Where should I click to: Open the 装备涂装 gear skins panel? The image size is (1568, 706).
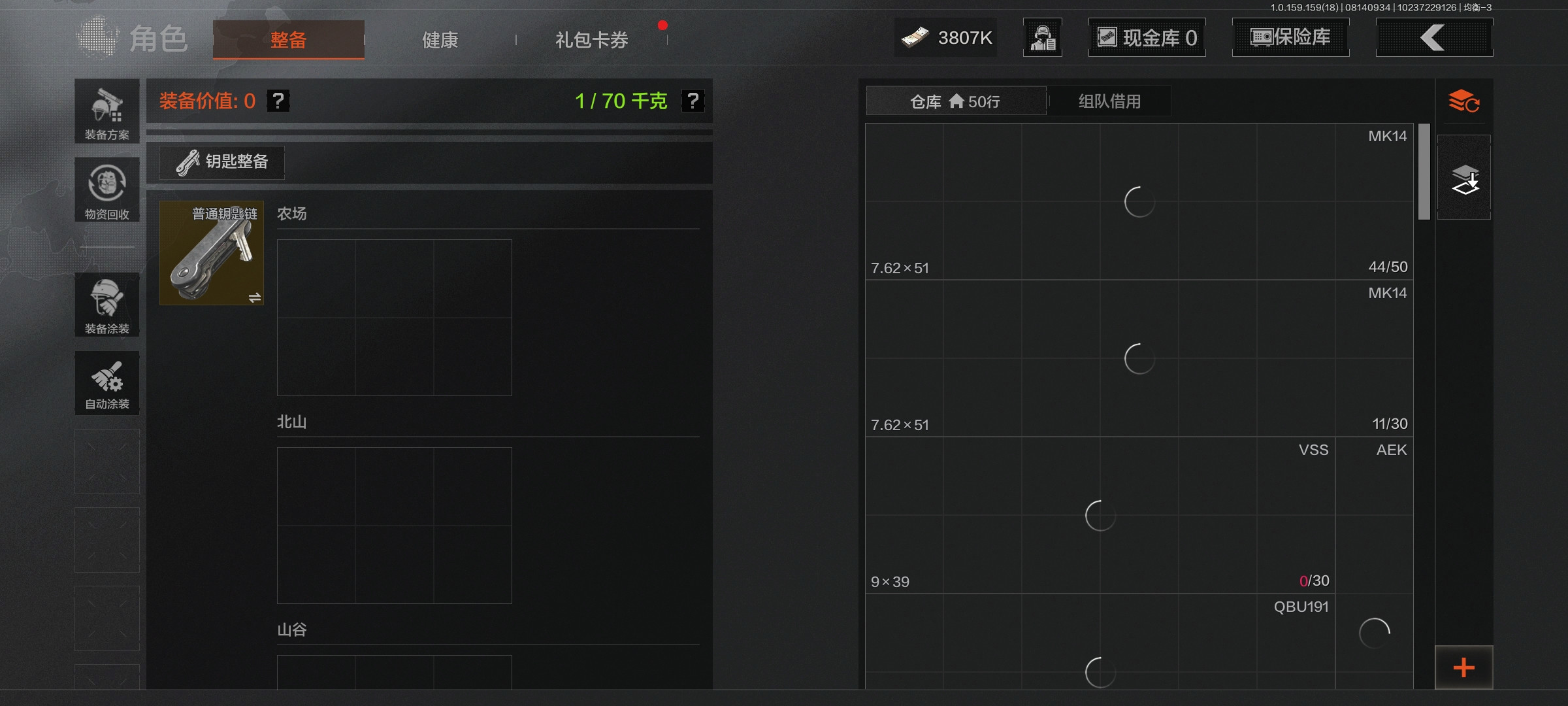click(x=107, y=305)
